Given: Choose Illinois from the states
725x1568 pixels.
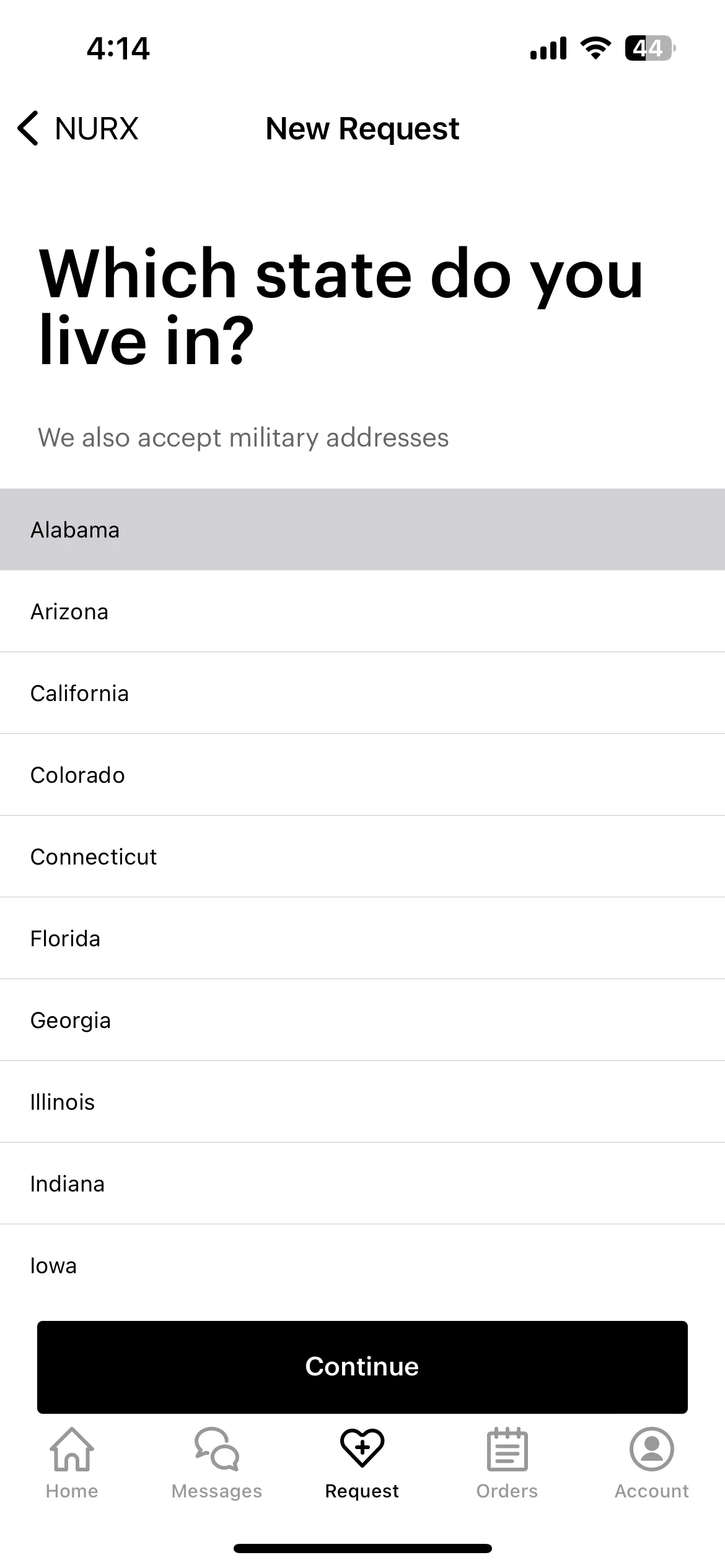Looking at the screenshot, I should [362, 1102].
